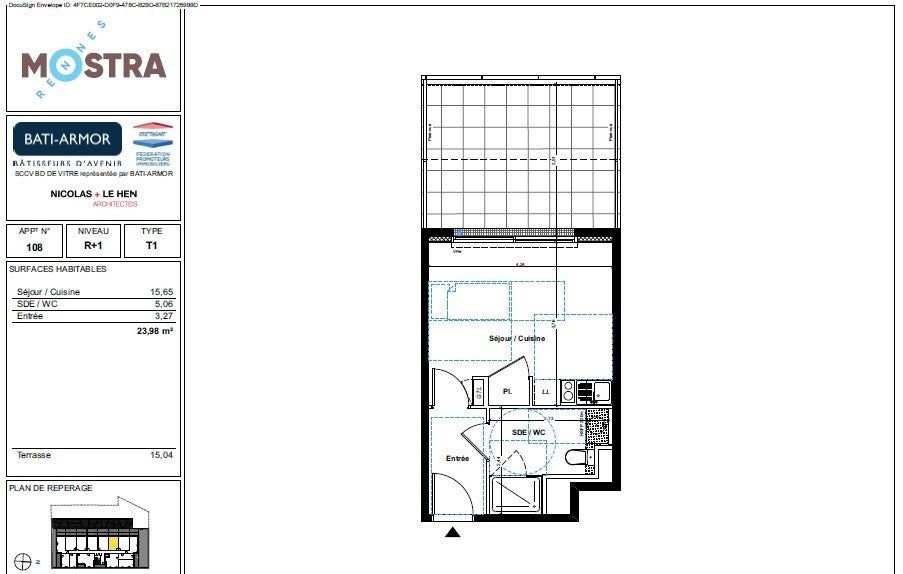Click the NIVEAU R+1 box

pyautogui.click(x=93, y=240)
